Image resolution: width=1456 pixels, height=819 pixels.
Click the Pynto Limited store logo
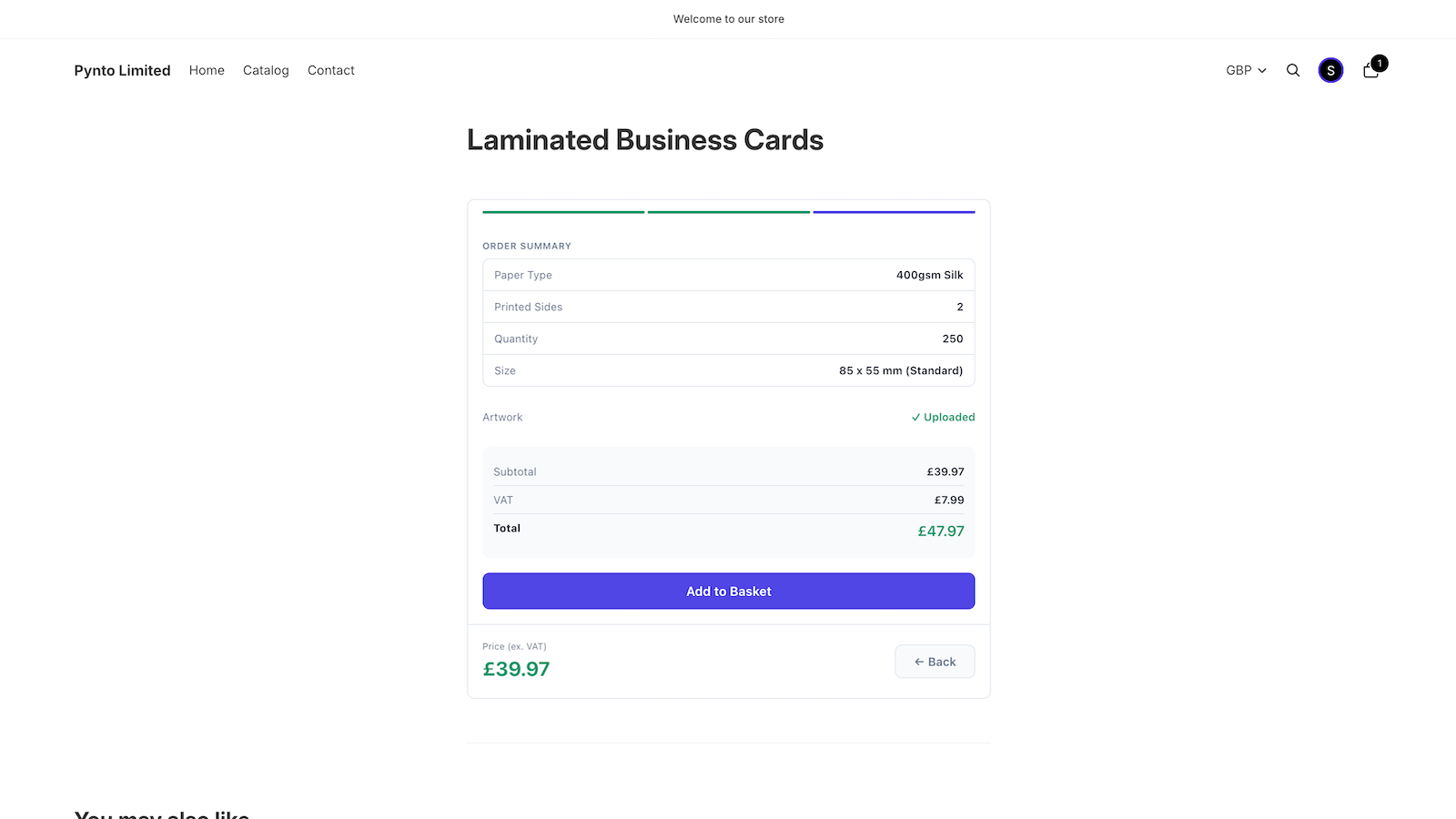click(122, 70)
